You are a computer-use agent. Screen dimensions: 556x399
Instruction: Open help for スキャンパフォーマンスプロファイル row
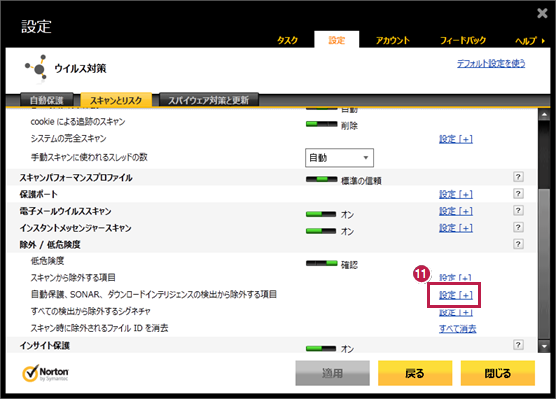(x=518, y=177)
